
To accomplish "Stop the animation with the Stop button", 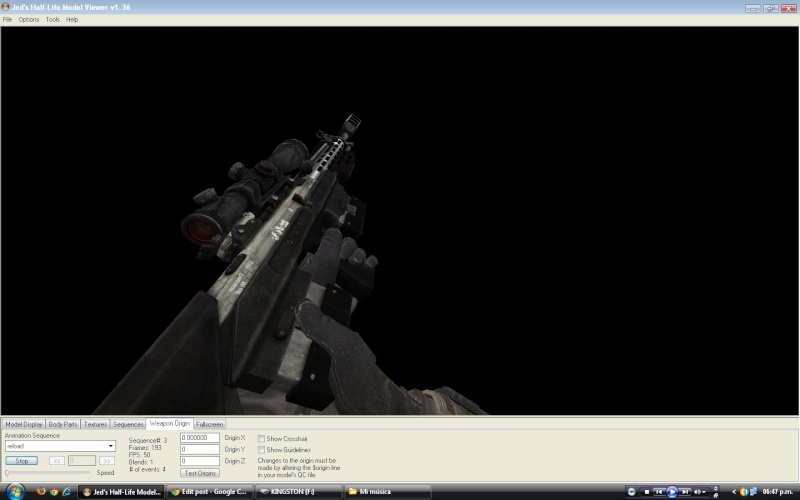I will click(x=21, y=461).
